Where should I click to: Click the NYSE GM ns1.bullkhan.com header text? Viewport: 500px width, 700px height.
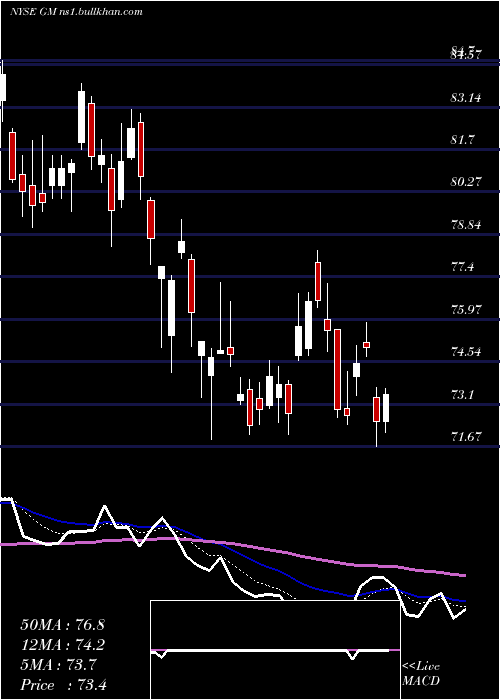click(x=76, y=12)
